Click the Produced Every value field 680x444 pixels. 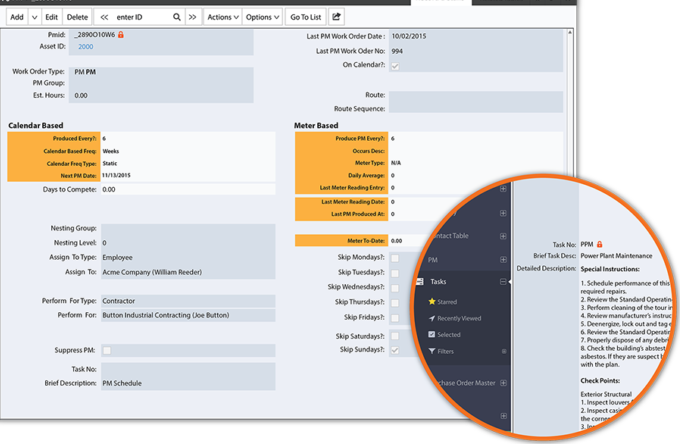pos(188,139)
